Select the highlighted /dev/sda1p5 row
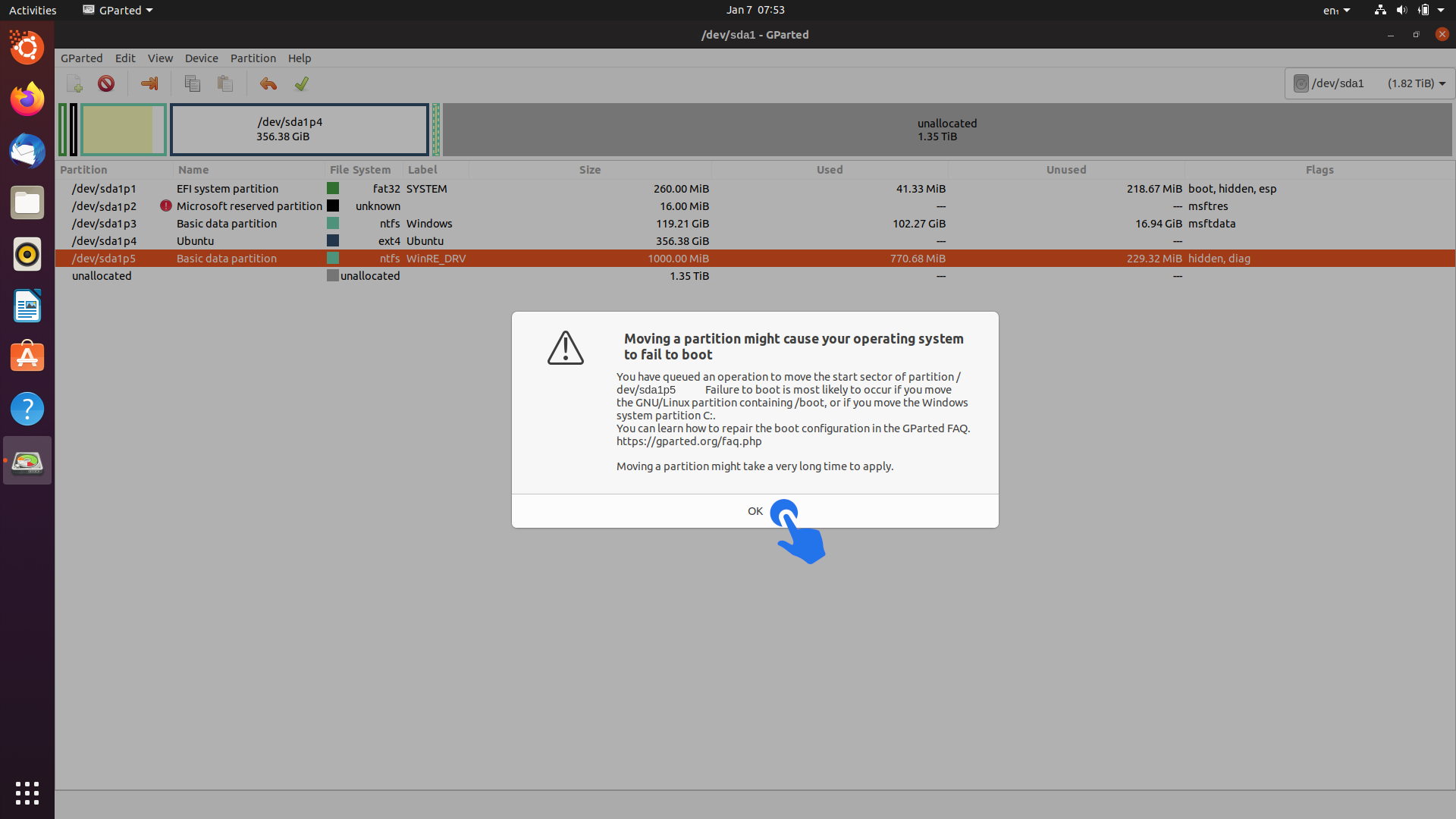This screenshot has width=1456, height=819. coord(755,259)
